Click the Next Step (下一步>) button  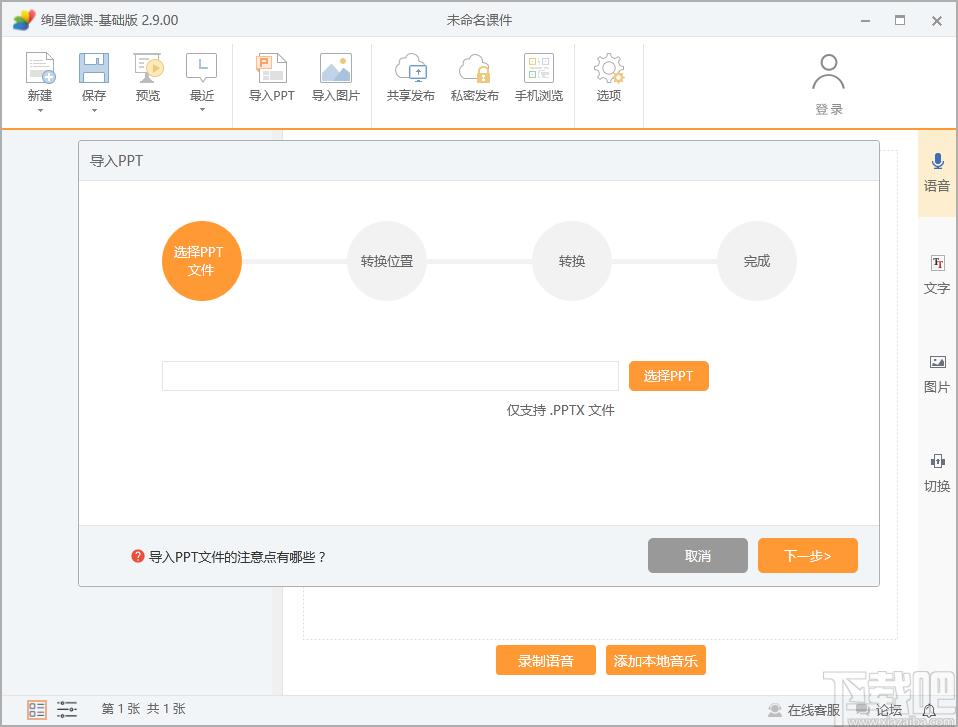pos(807,556)
